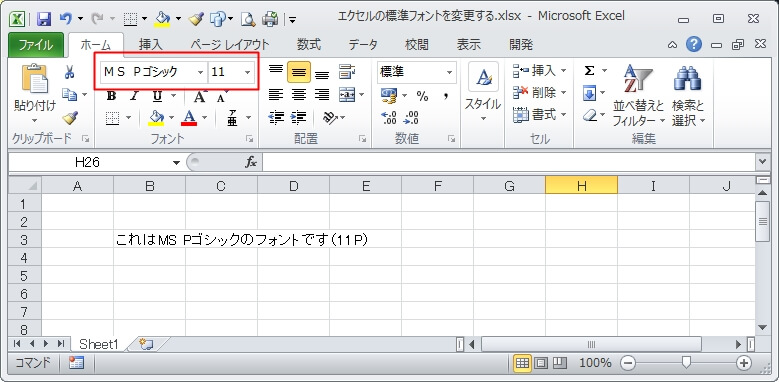
Task: Open print preview from quick access toolbar
Action: point(247,19)
